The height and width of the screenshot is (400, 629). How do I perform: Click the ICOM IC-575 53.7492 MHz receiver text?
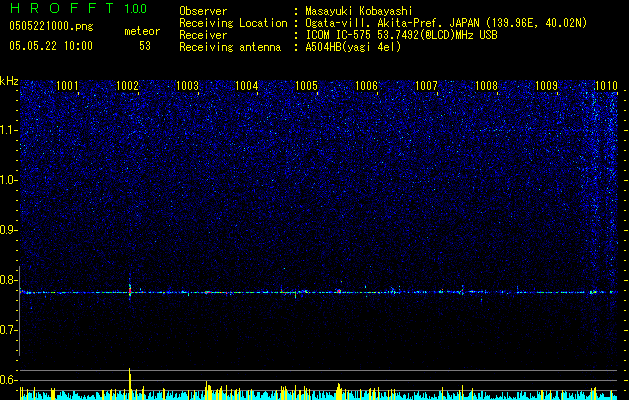coord(401,35)
